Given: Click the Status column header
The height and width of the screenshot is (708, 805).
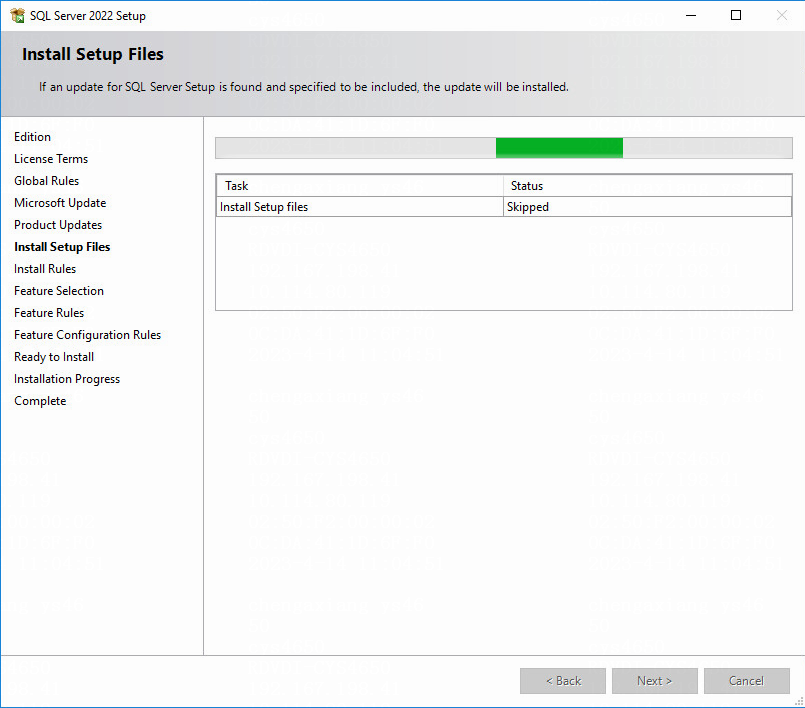Looking at the screenshot, I should point(647,186).
